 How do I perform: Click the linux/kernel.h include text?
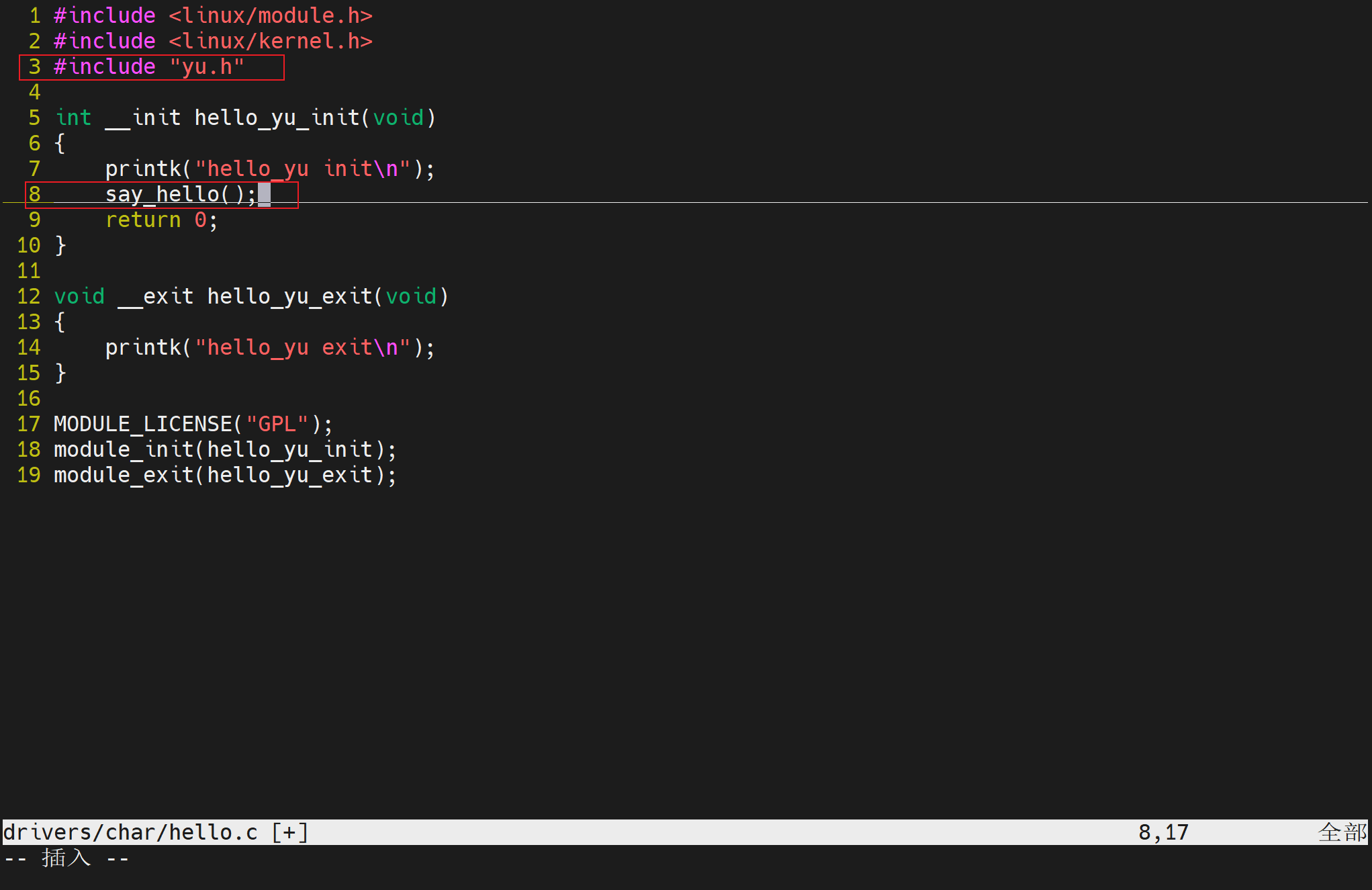(x=270, y=42)
